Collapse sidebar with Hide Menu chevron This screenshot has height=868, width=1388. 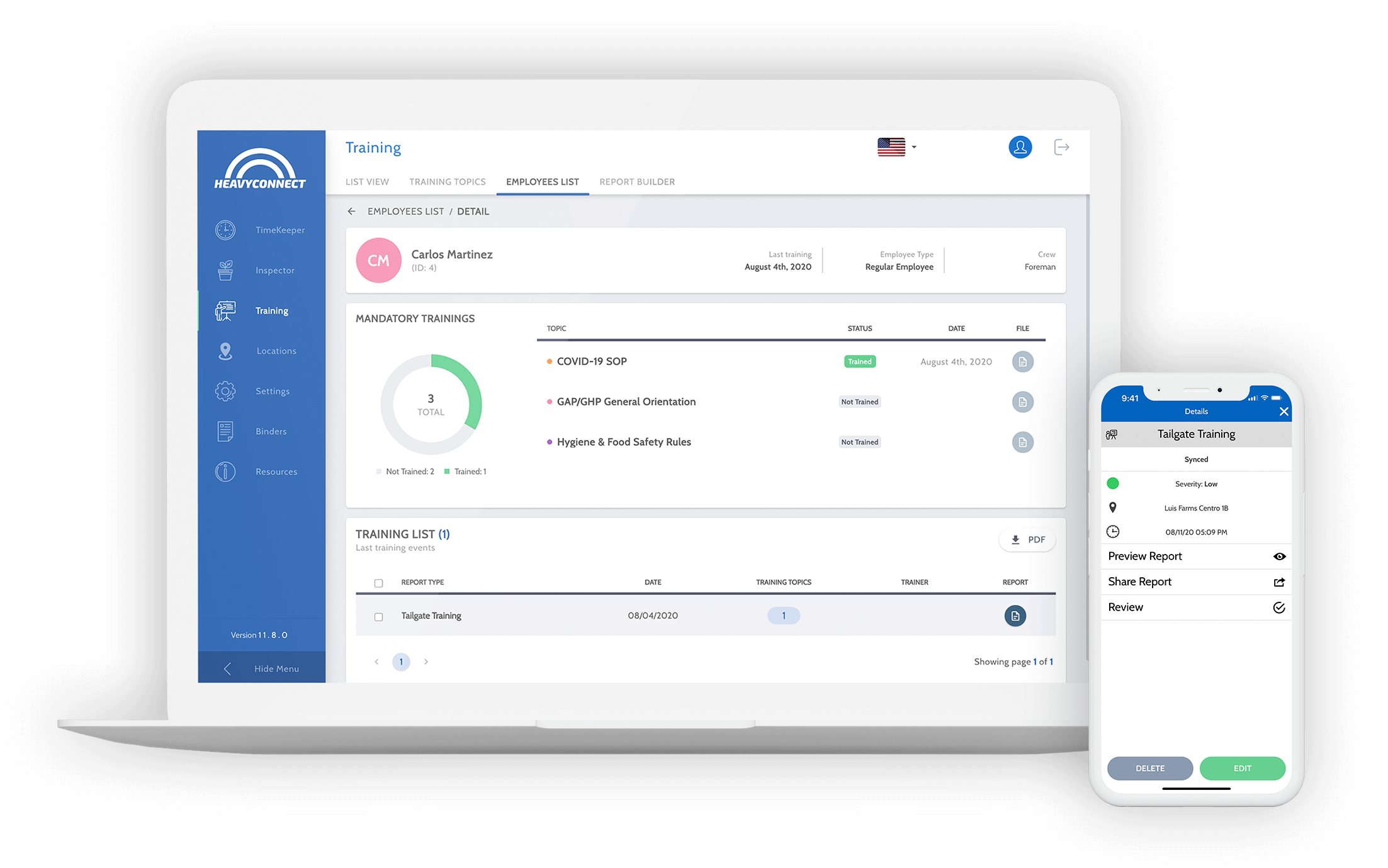click(228, 668)
